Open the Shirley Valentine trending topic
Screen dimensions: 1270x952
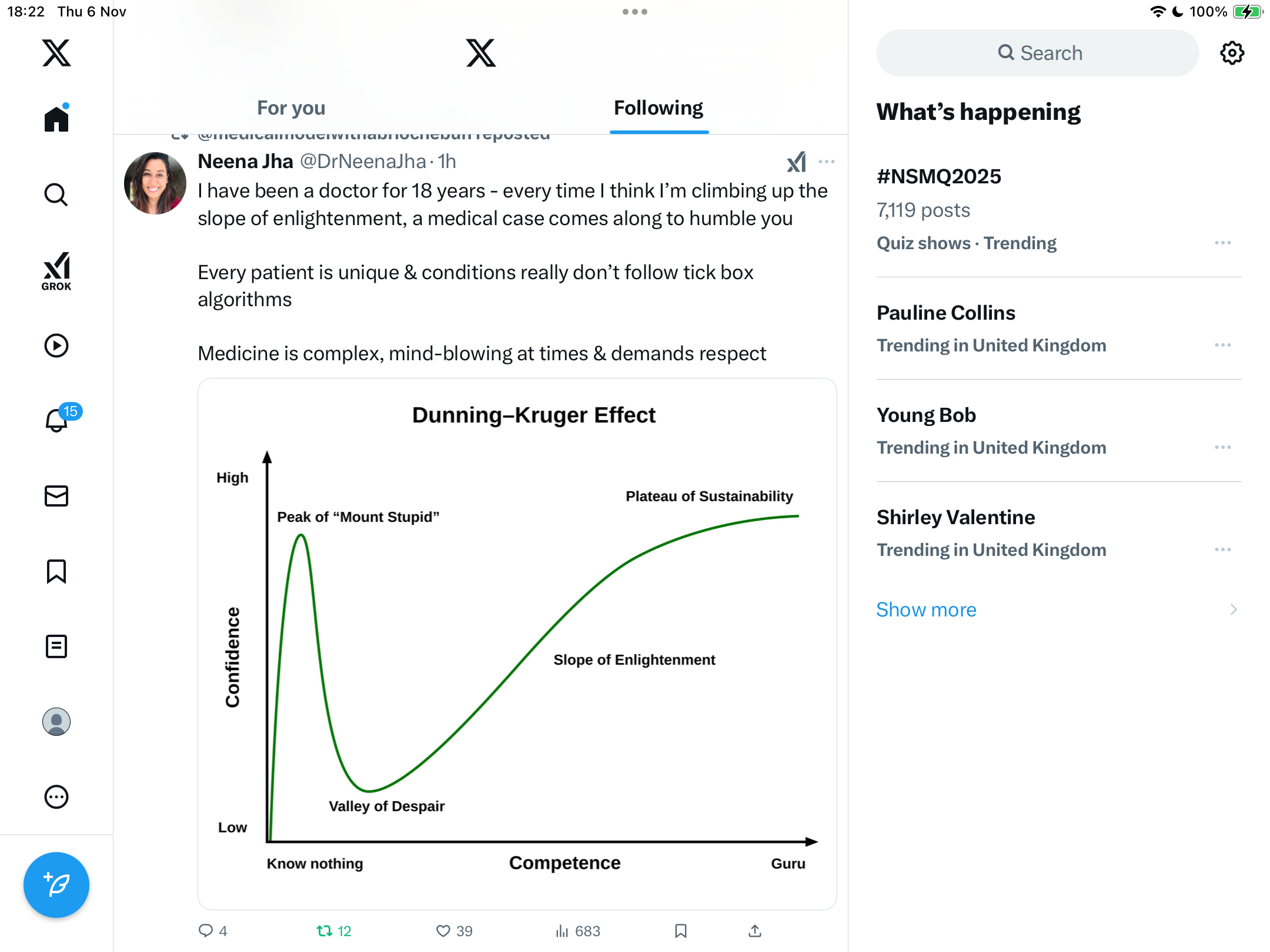[x=955, y=517]
